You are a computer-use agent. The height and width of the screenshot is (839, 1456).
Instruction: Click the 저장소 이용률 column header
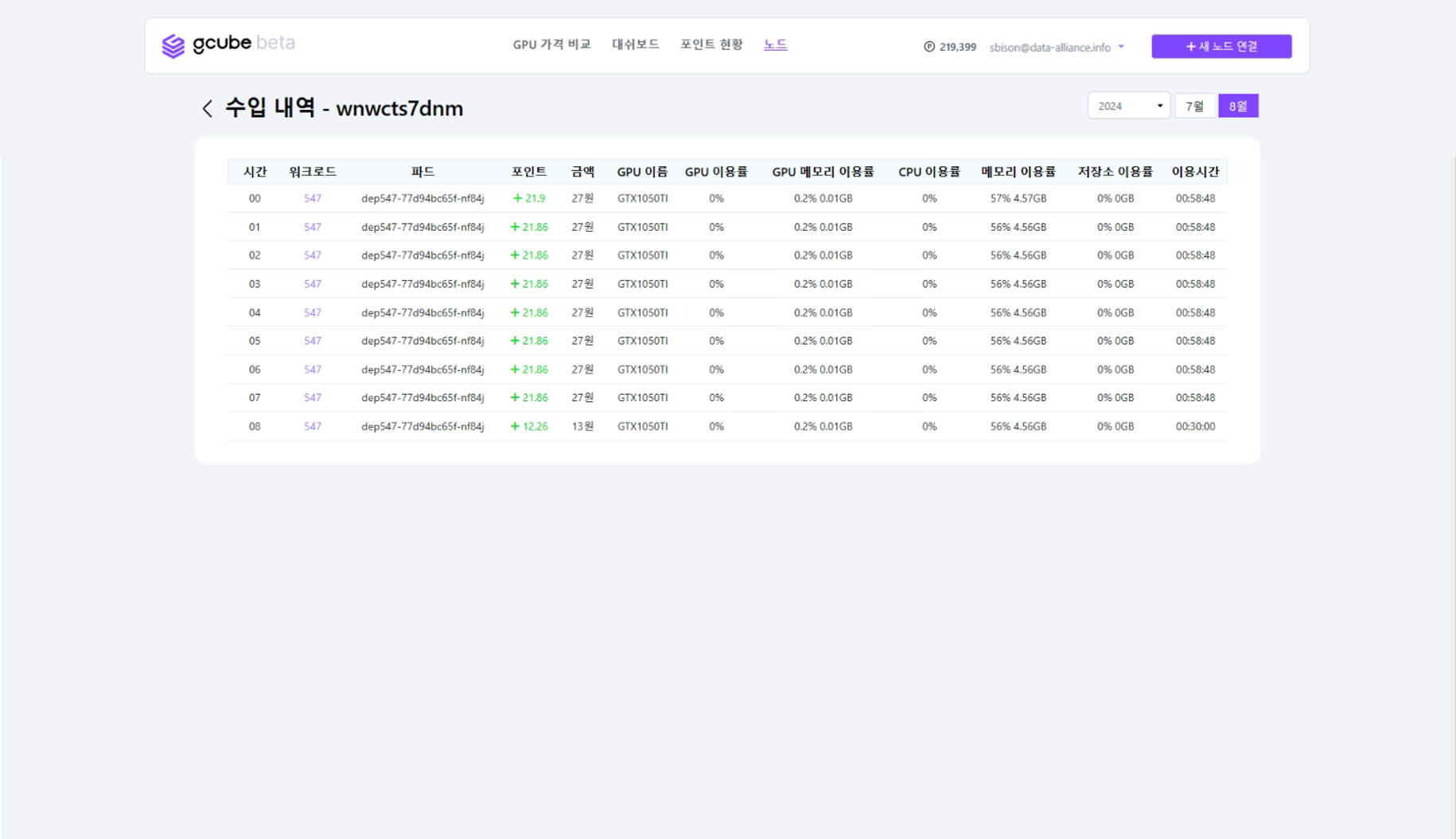point(1115,172)
